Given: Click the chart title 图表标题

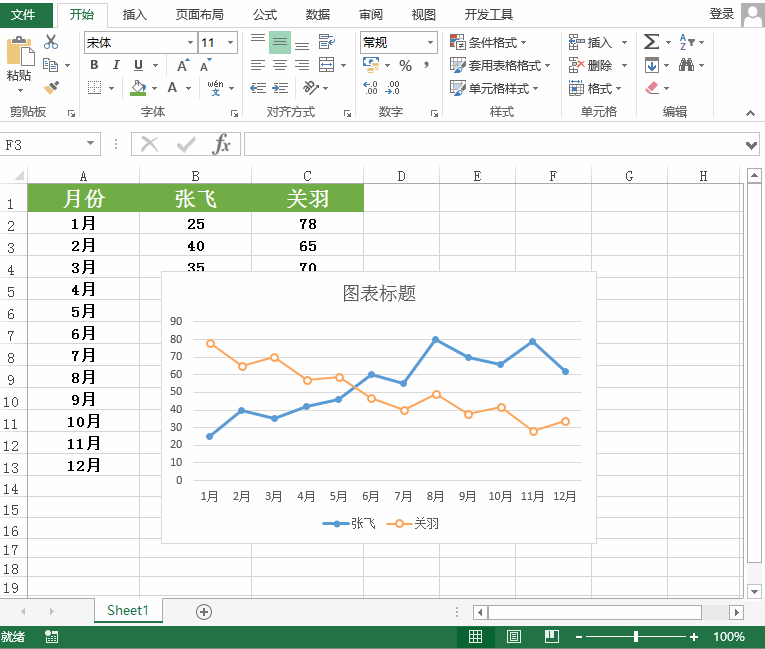Looking at the screenshot, I should 379,293.
